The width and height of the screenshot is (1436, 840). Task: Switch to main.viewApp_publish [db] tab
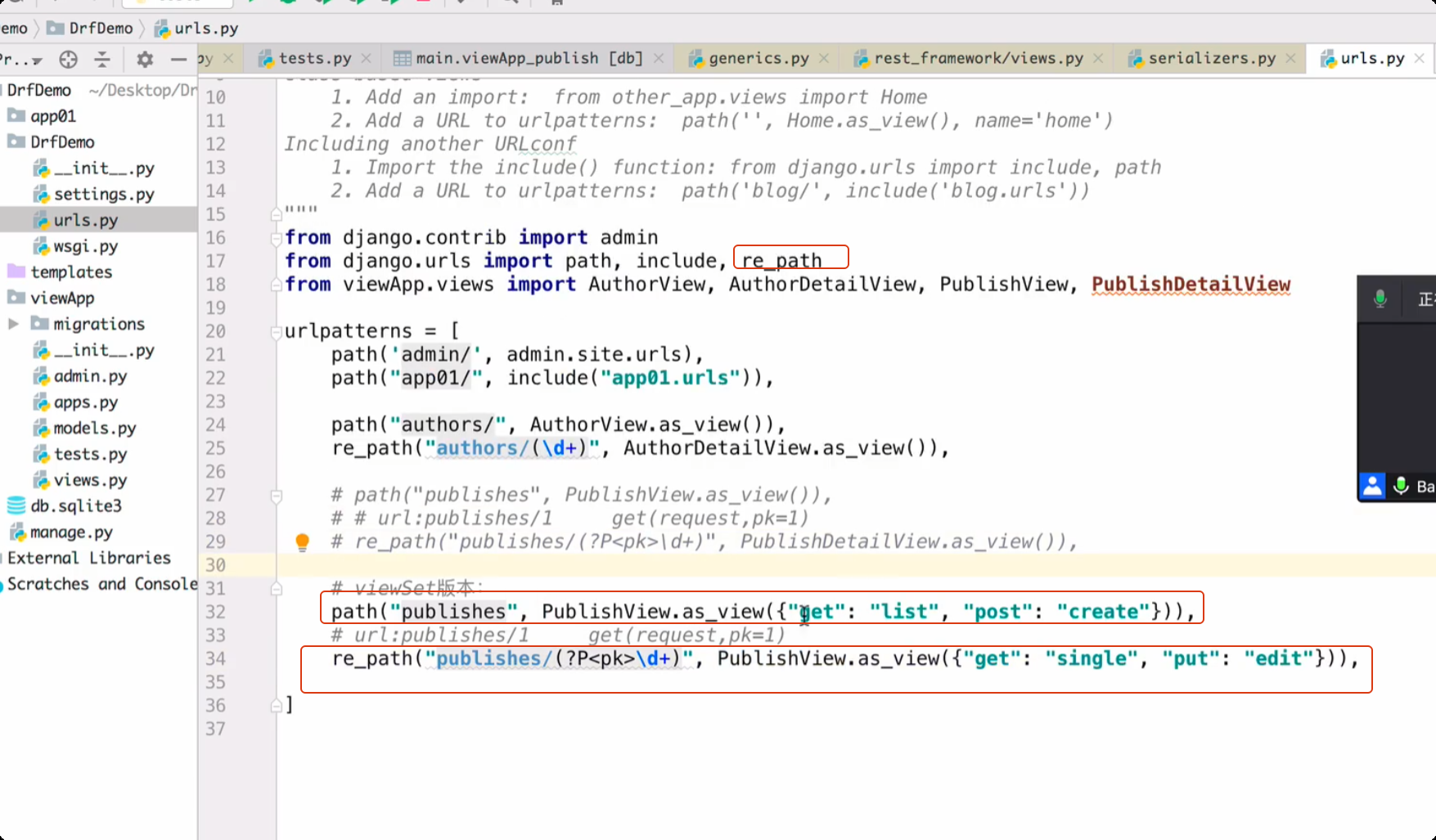coord(529,58)
